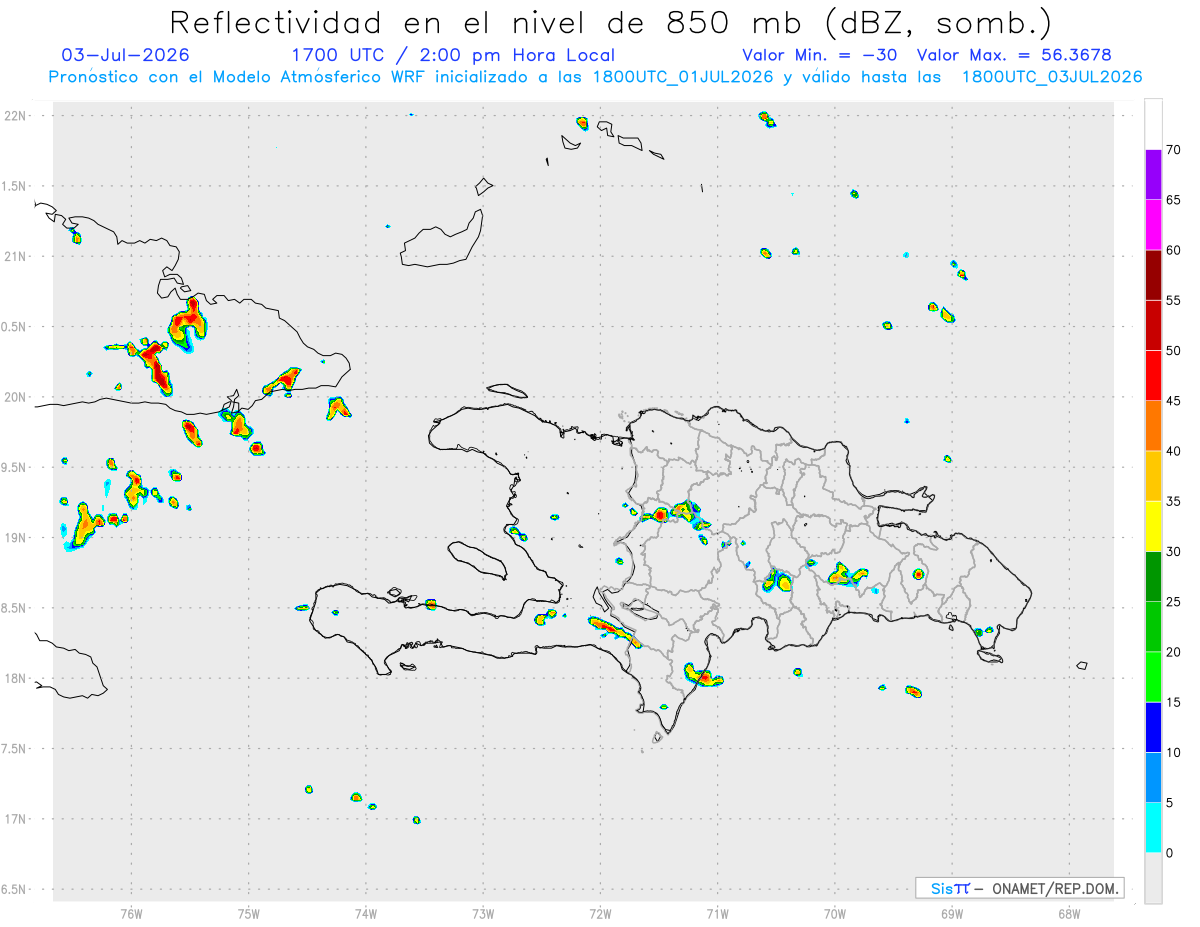
Task: Click the '0' value on the color scale
Action: pyautogui.click(x=1170, y=853)
